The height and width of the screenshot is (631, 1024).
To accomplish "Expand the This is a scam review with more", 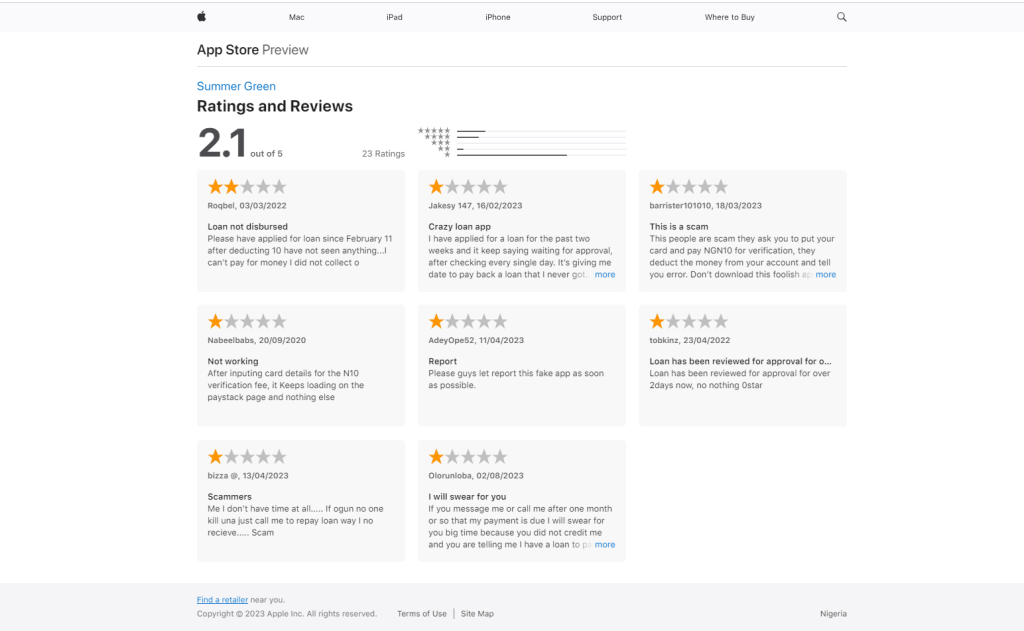I will pos(825,274).
